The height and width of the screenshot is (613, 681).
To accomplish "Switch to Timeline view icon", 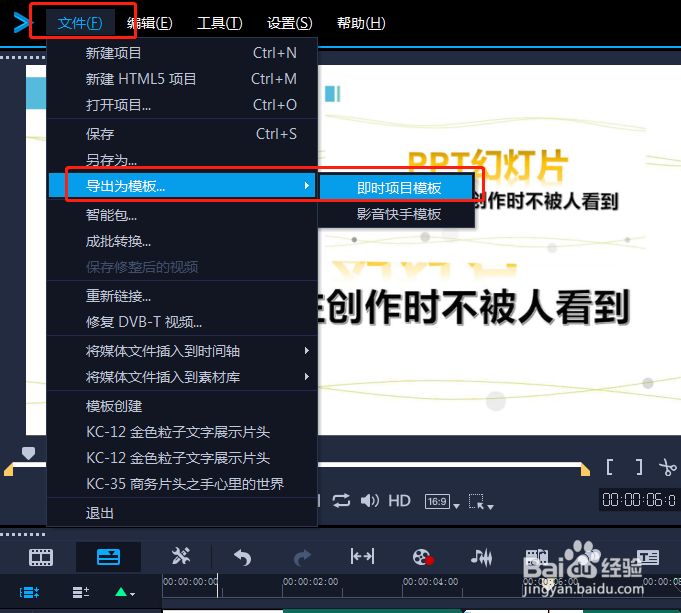I will tap(108, 557).
